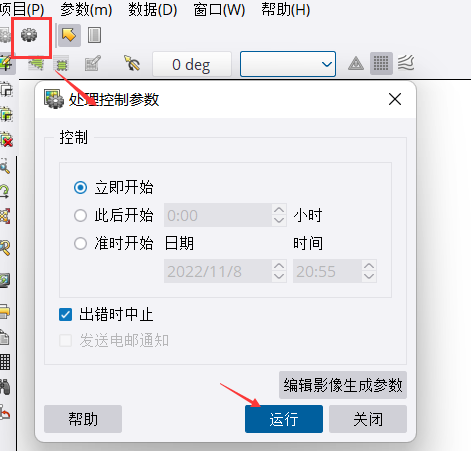Choose the 准时开始 radio option

pos(80,243)
